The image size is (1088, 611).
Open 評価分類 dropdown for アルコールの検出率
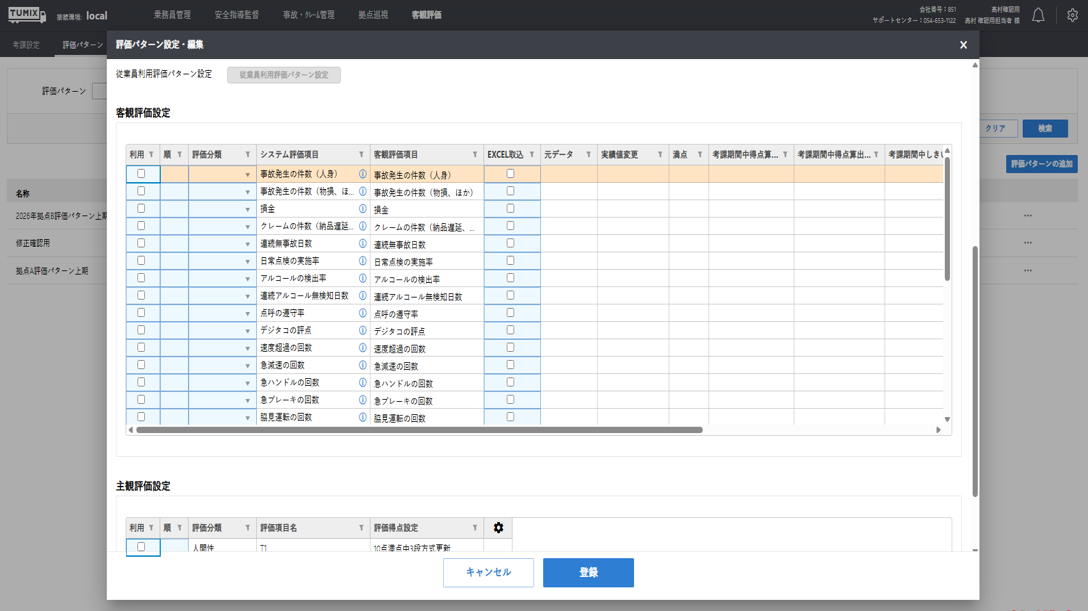[x=247, y=279]
